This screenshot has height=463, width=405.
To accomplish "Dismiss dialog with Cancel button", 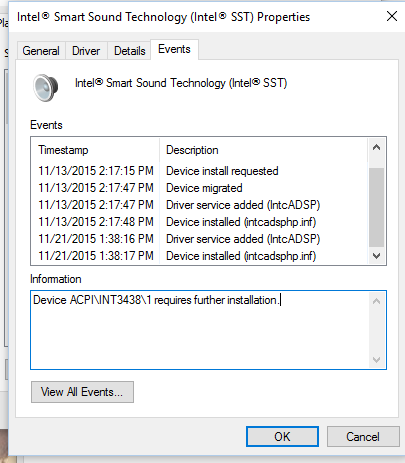I will (x=363, y=437).
